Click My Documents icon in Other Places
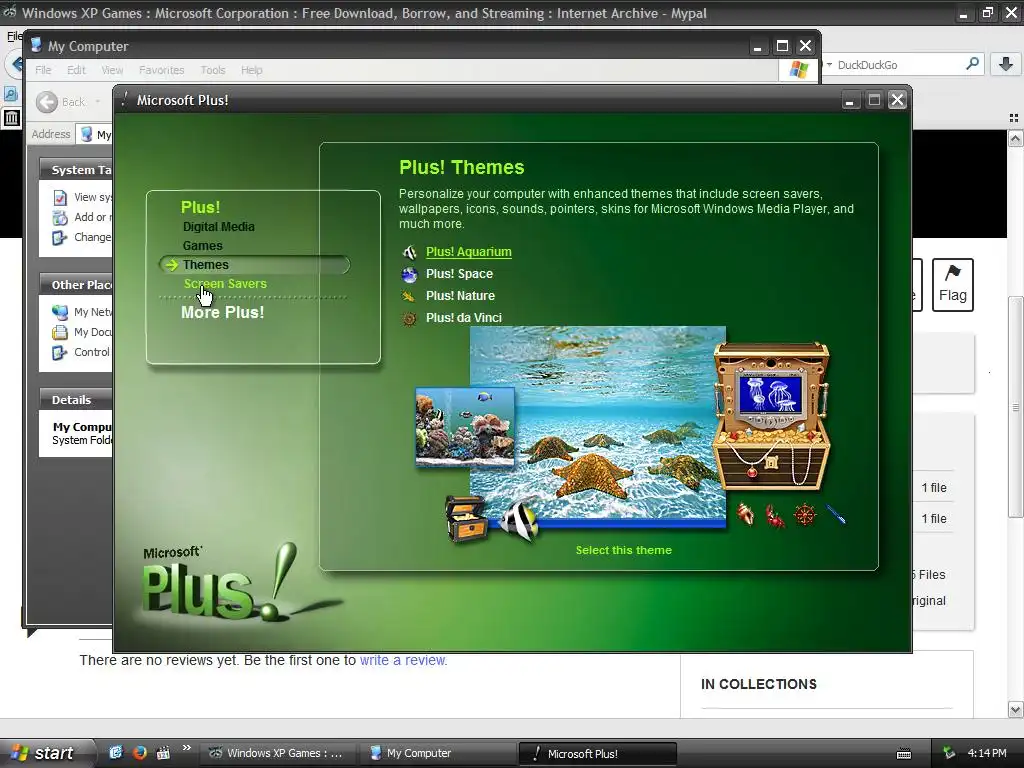The height and width of the screenshot is (768, 1024). tap(59, 332)
